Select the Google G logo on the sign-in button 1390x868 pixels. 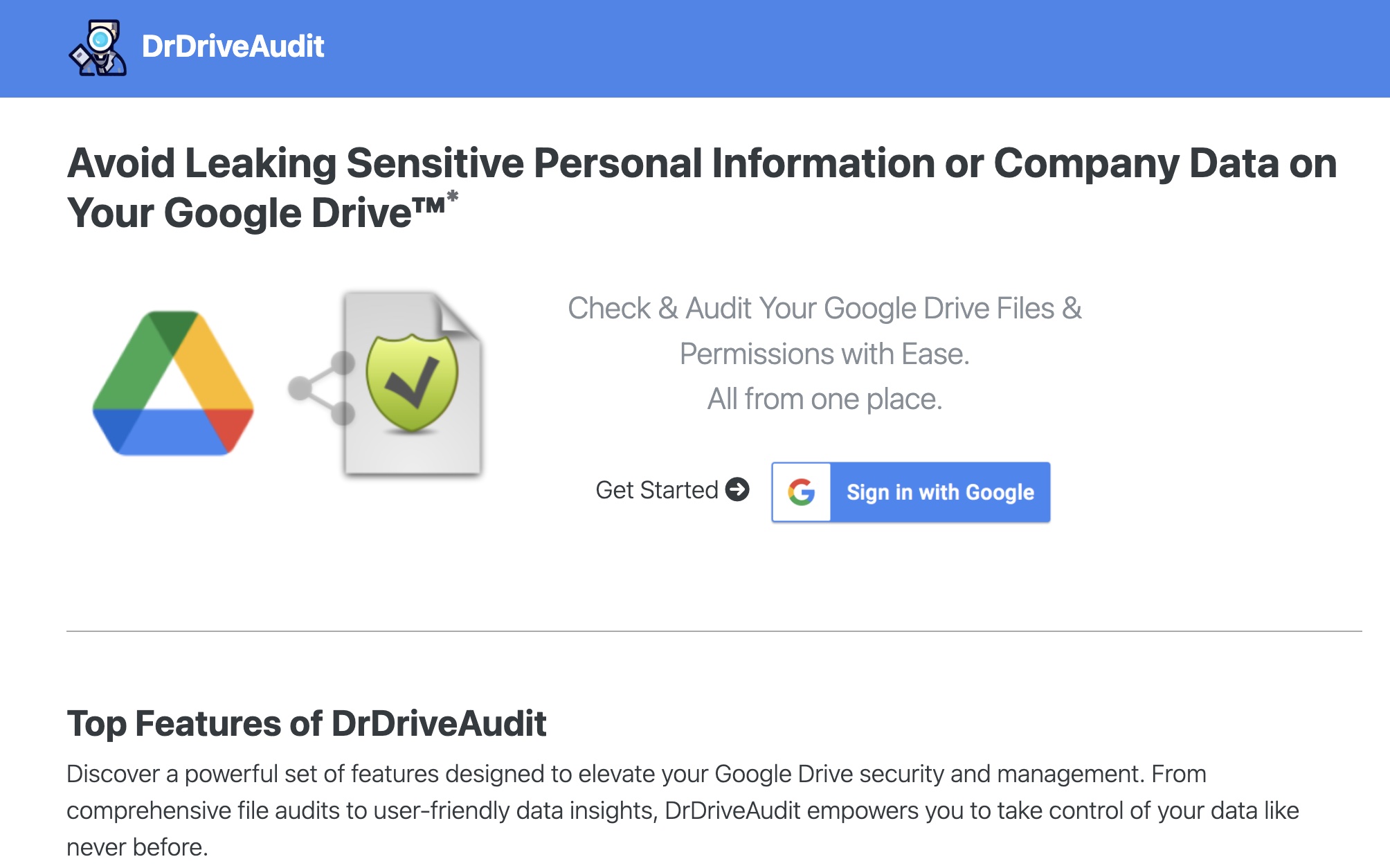pos(802,491)
